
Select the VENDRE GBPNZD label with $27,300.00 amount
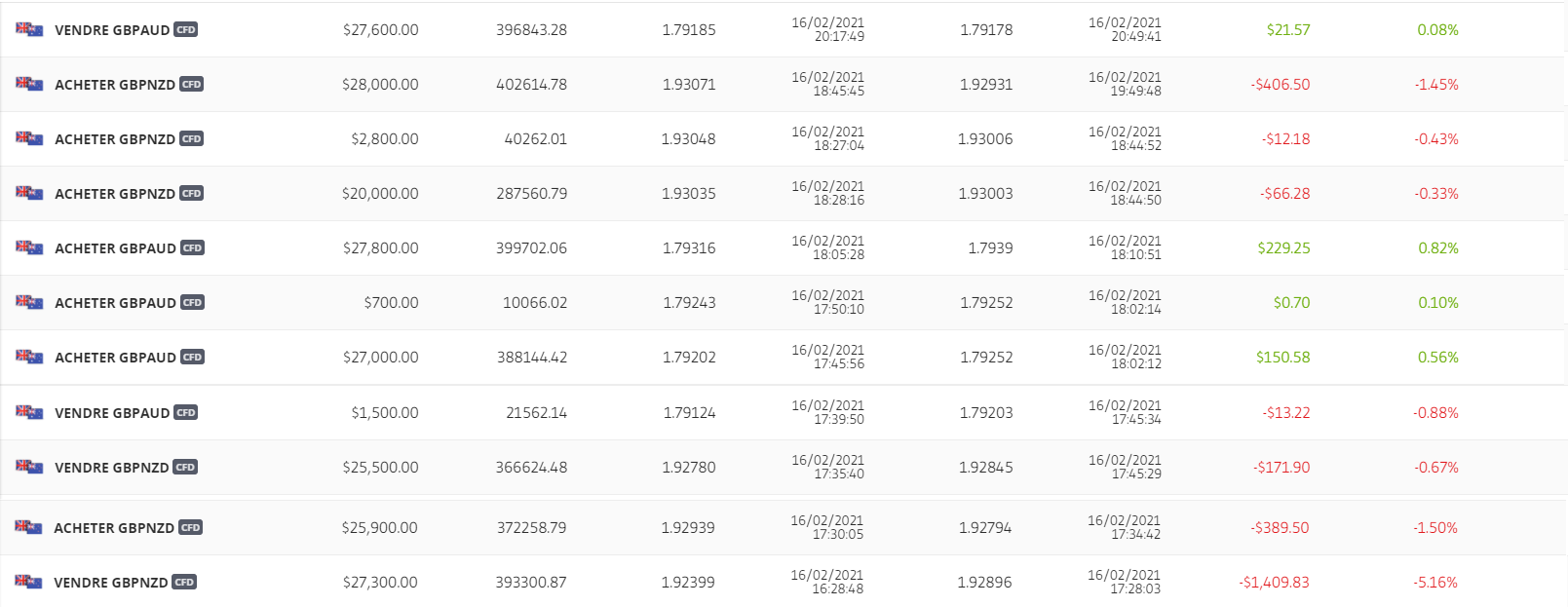pos(110,583)
